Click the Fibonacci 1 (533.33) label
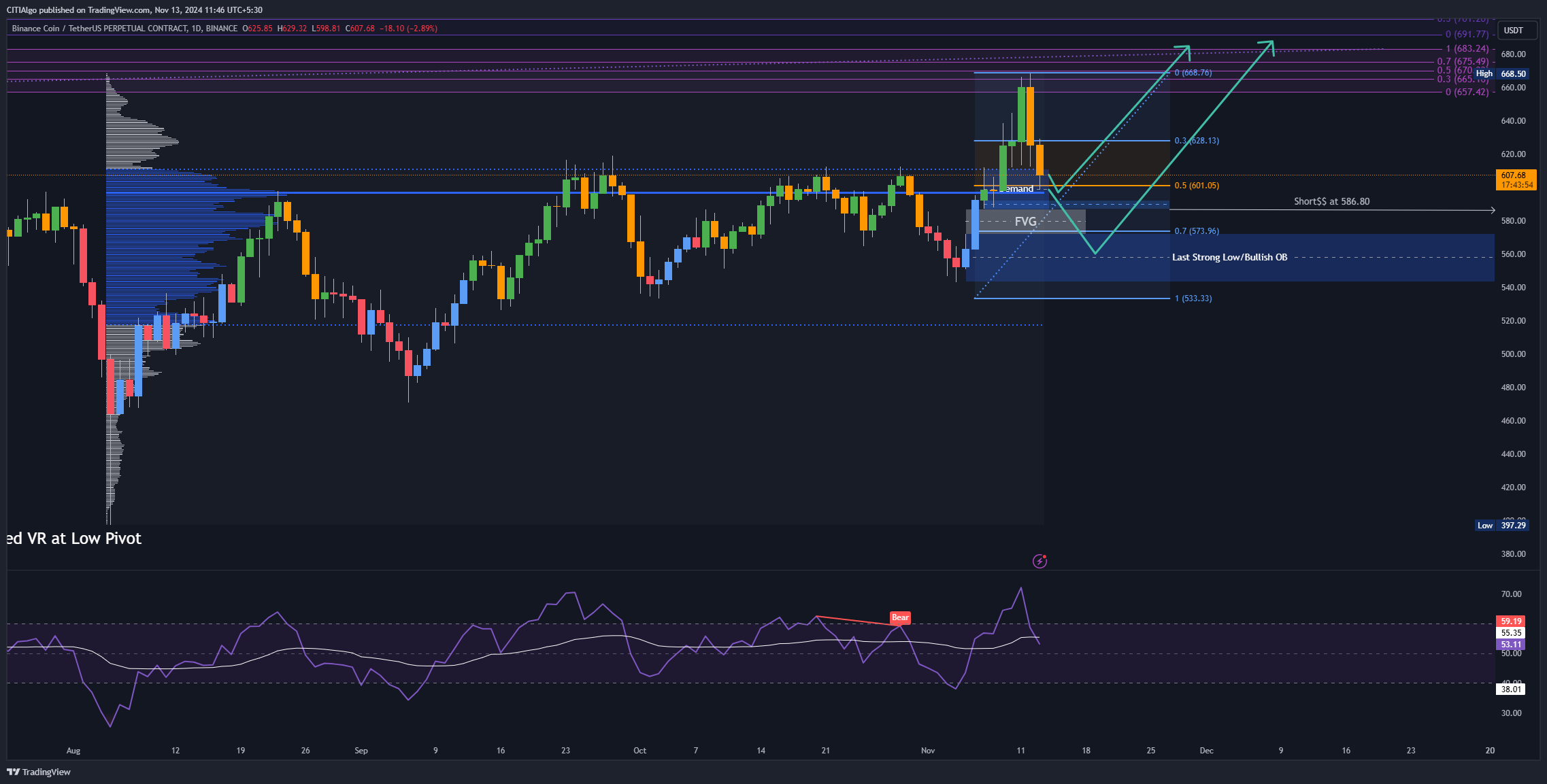The image size is (1547, 784). 1193,299
